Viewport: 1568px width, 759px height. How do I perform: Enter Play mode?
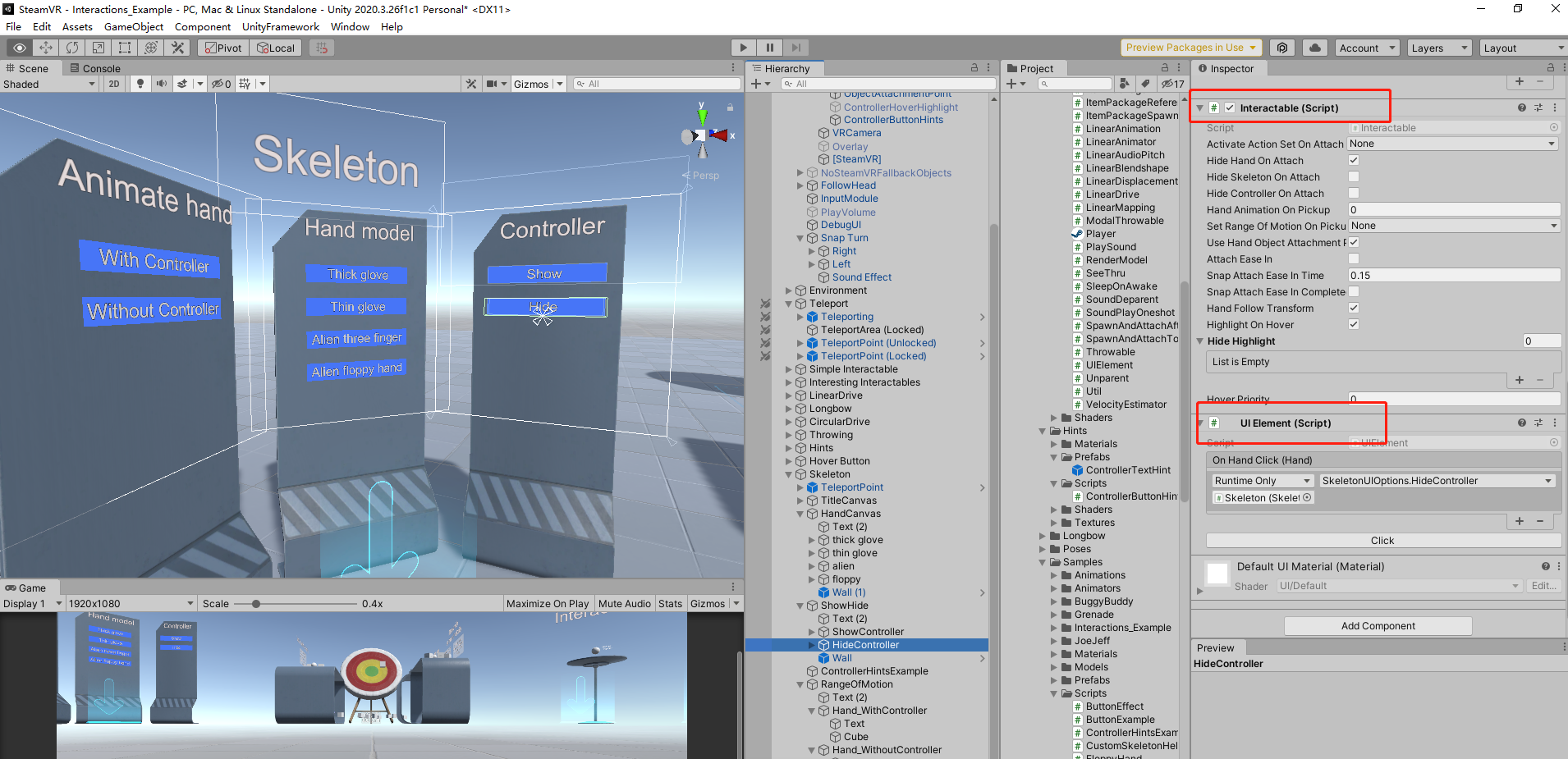[x=743, y=48]
